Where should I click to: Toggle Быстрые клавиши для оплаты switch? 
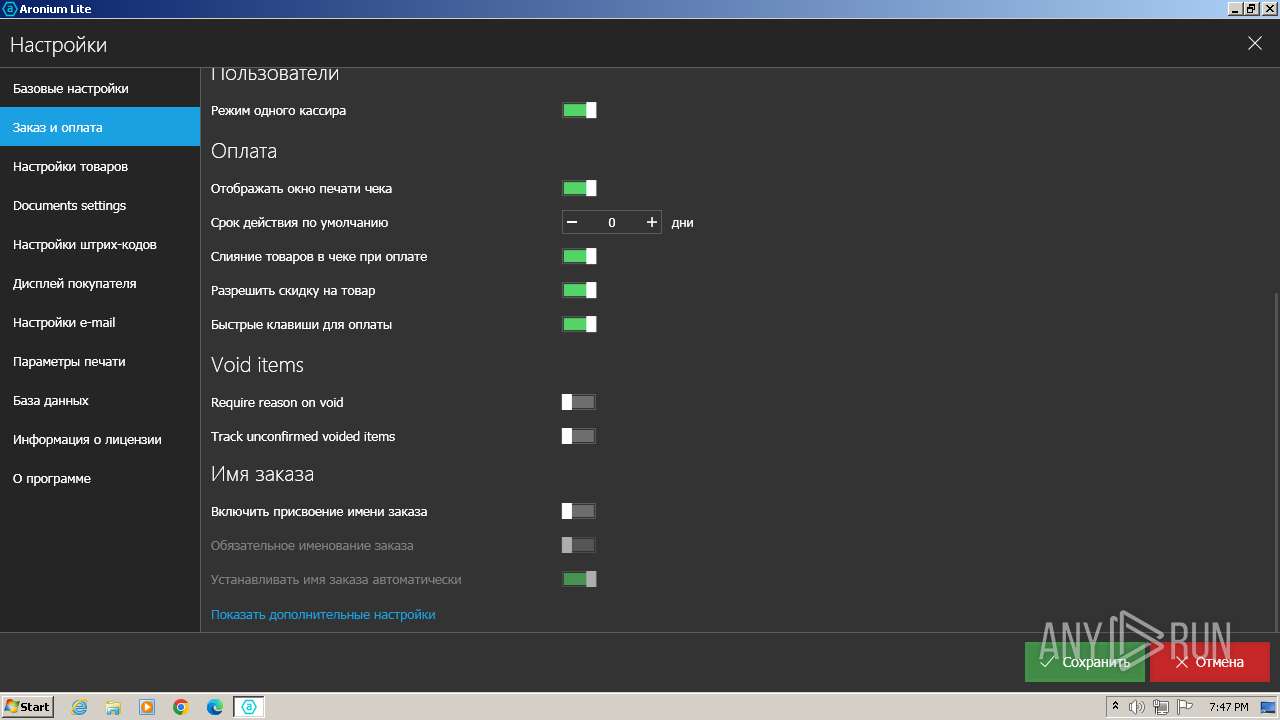pos(579,324)
